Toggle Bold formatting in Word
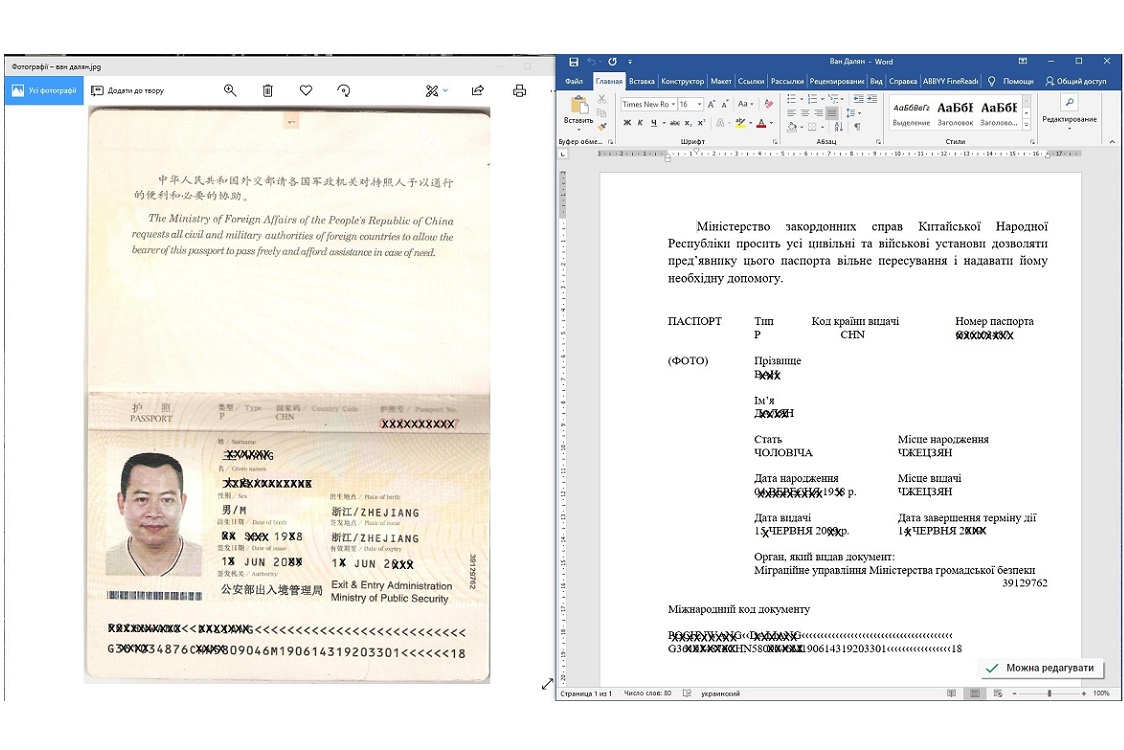The image size is (1124, 750). (627, 123)
